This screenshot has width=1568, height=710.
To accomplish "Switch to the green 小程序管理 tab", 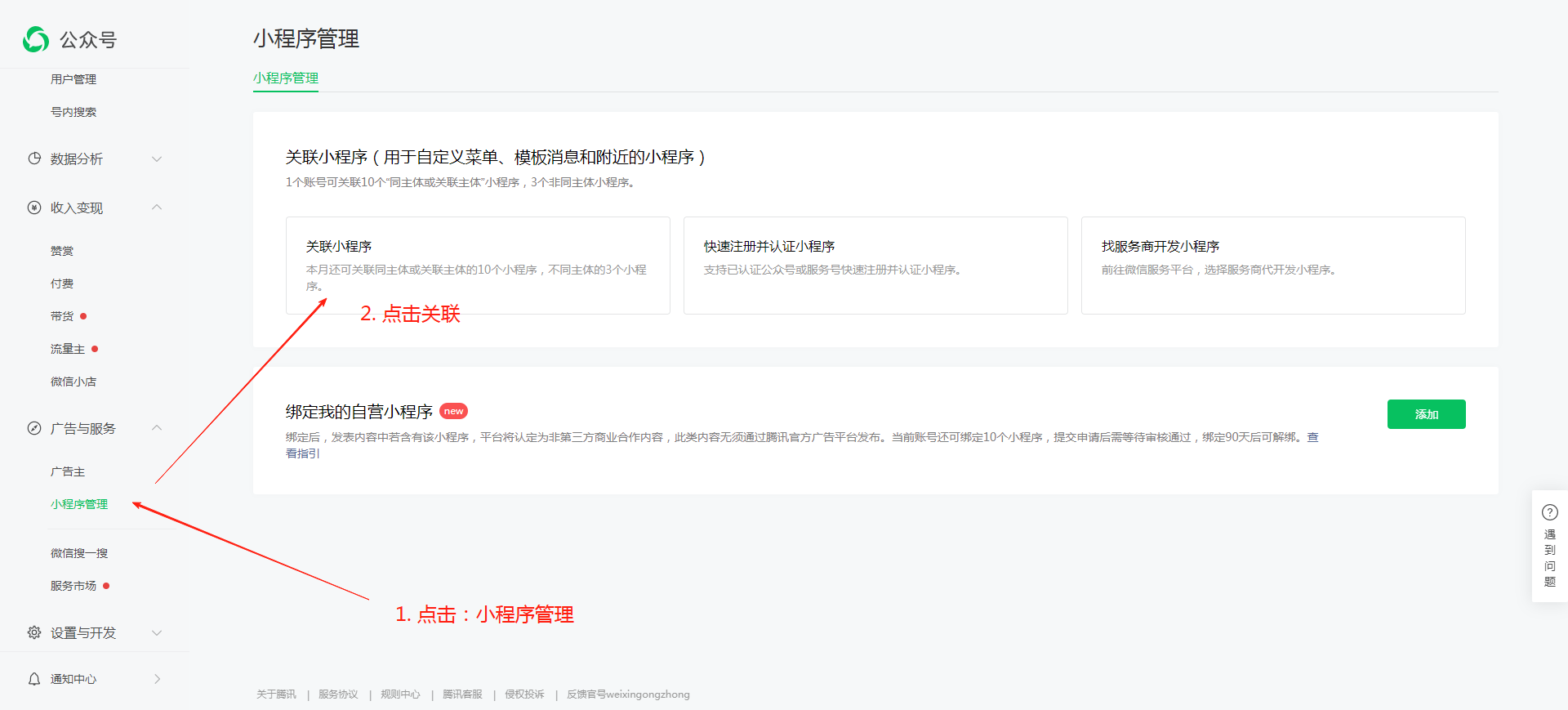I will click(x=286, y=78).
